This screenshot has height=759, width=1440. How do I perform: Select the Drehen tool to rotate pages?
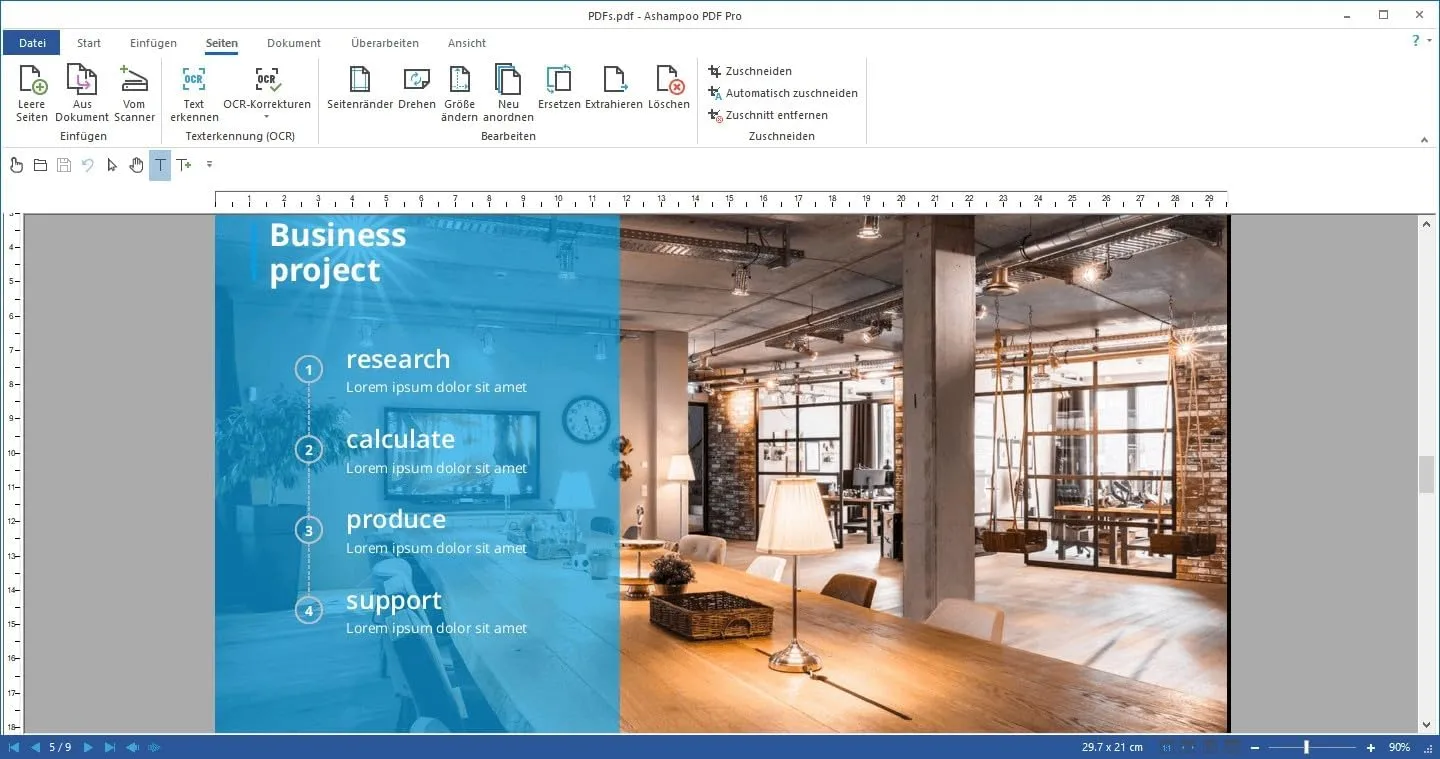(416, 89)
